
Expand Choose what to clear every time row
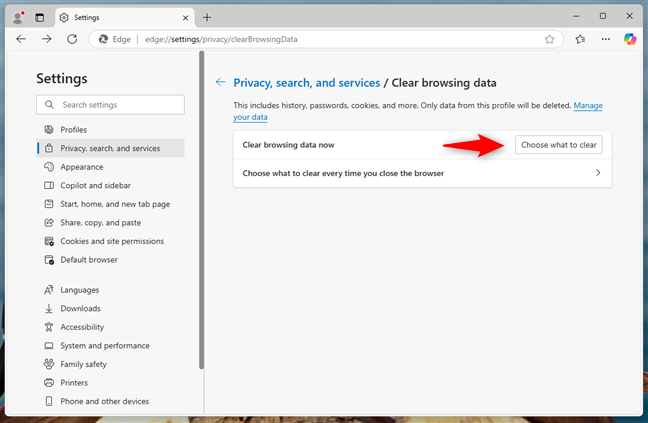click(x=422, y=173)
